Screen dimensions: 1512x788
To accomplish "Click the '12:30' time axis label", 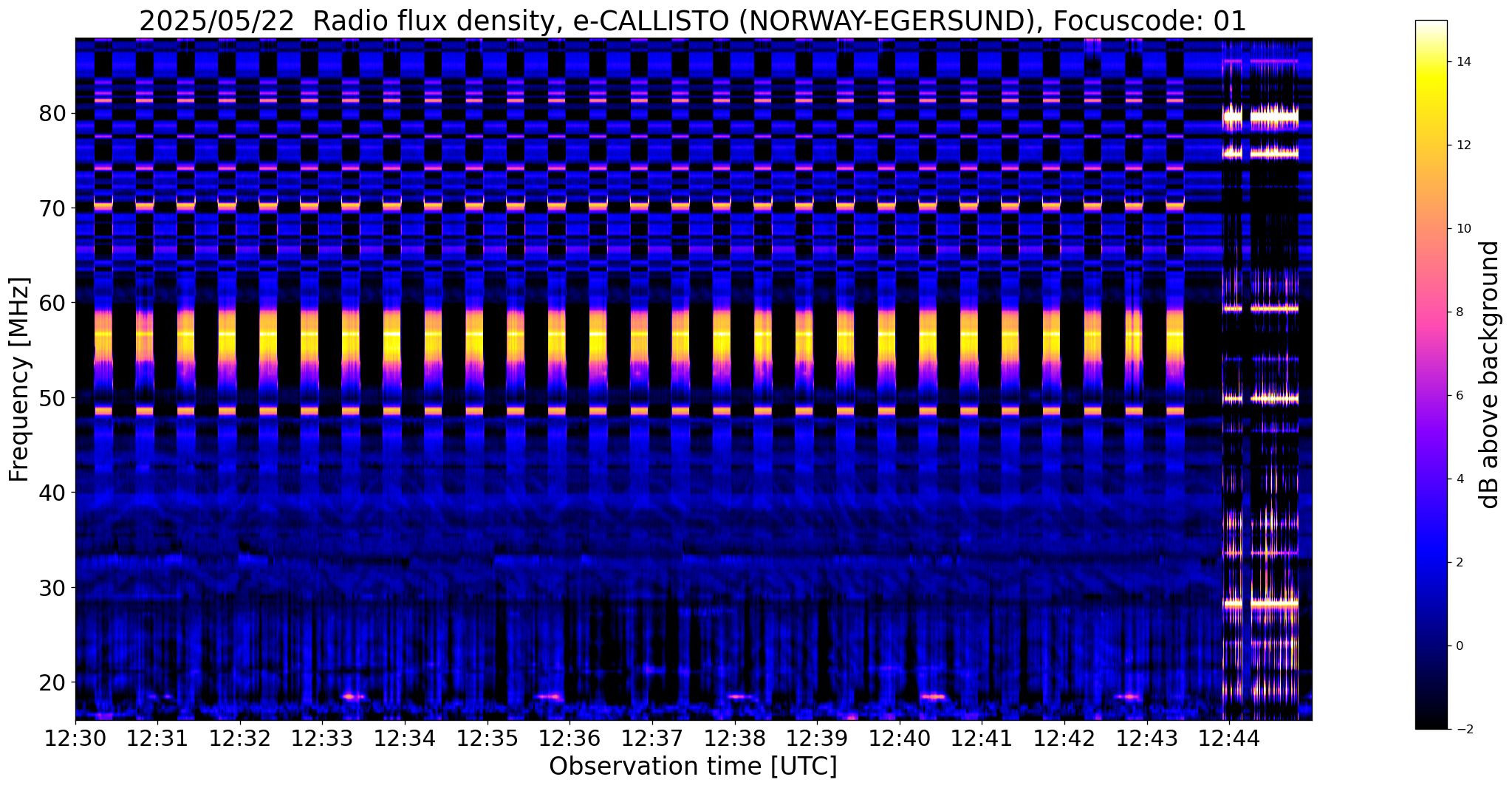I will (x=75, y=738).
